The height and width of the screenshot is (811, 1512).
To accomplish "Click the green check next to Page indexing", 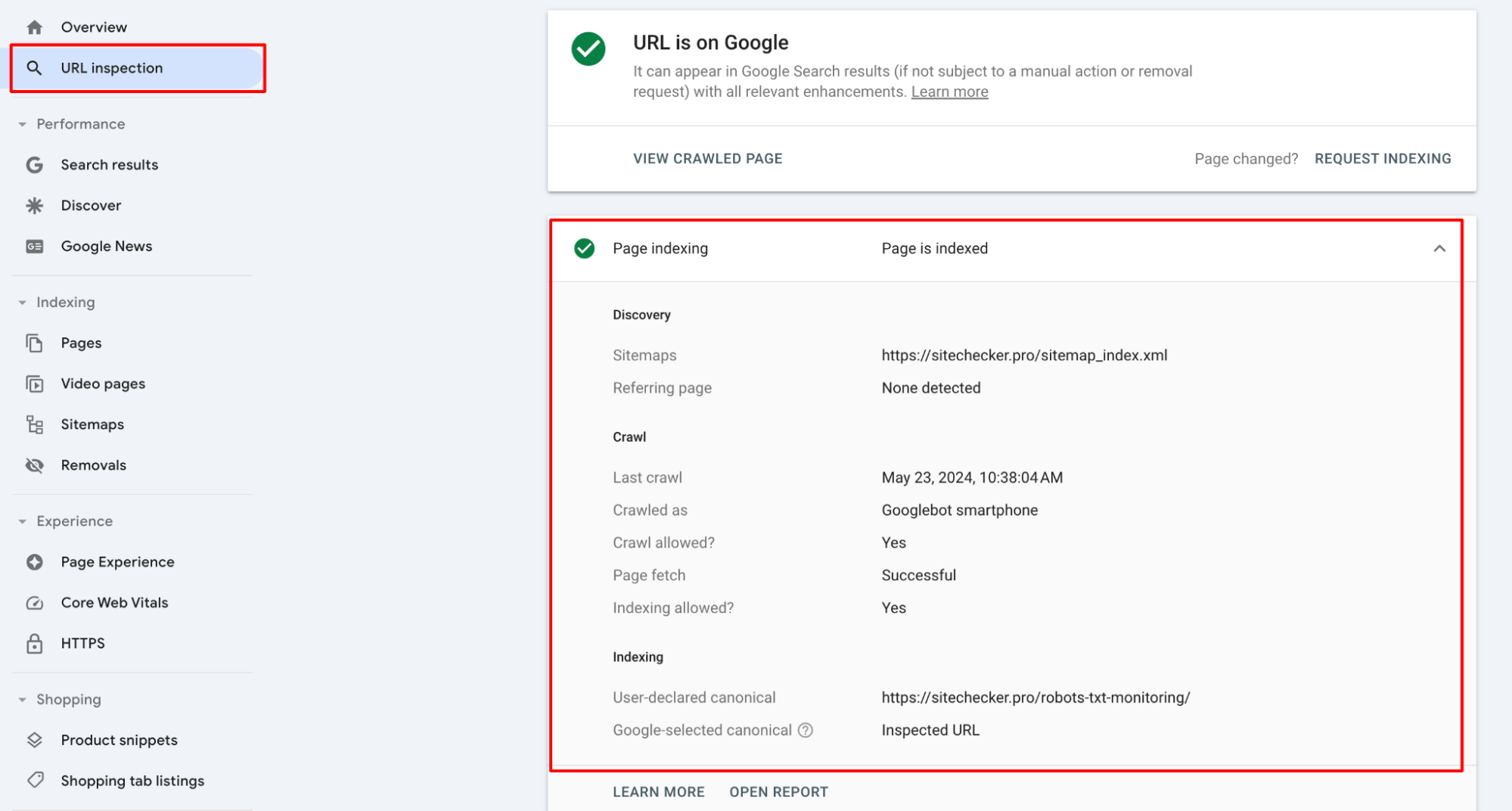I will 584,248.
